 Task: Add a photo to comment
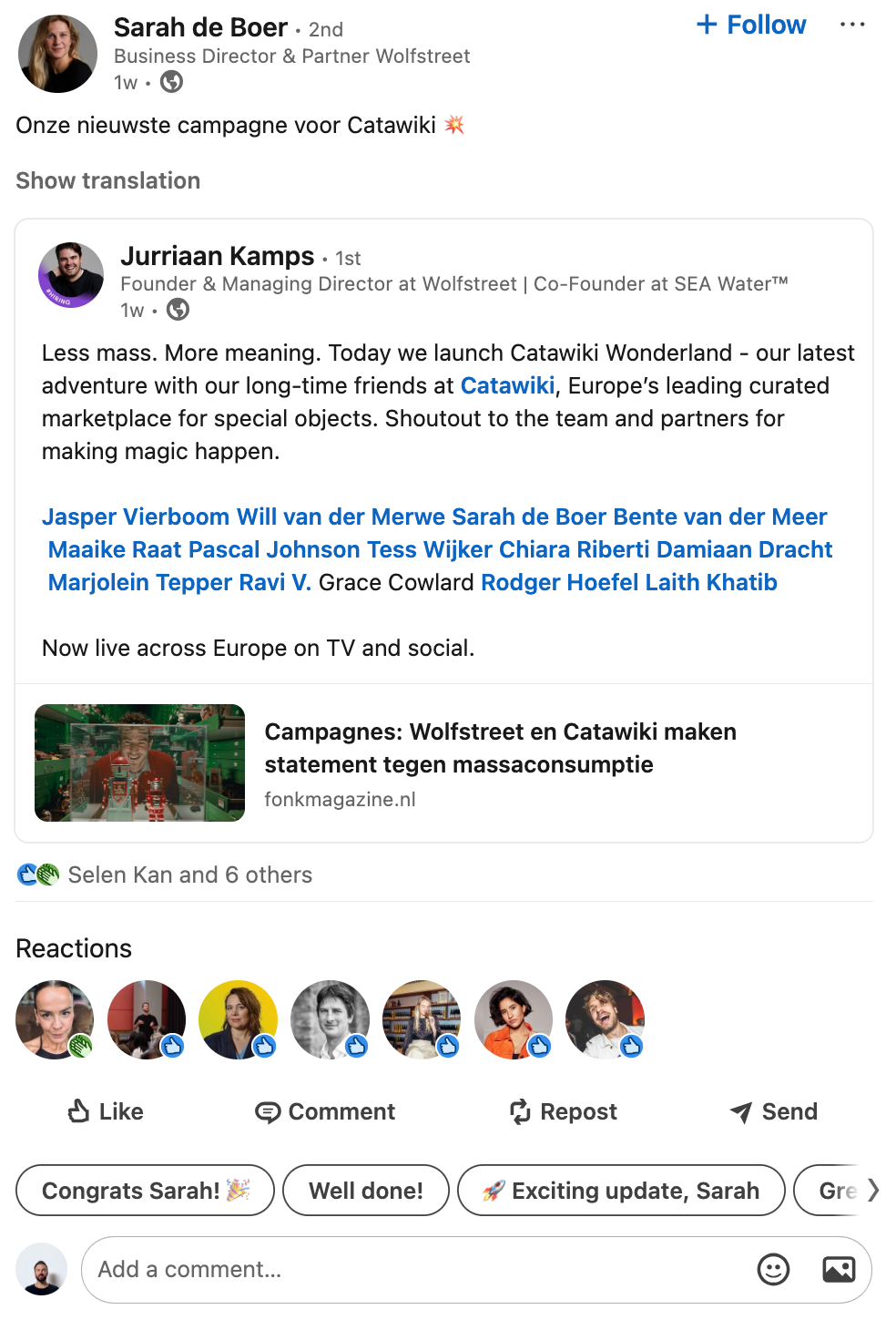(839, 1269)
